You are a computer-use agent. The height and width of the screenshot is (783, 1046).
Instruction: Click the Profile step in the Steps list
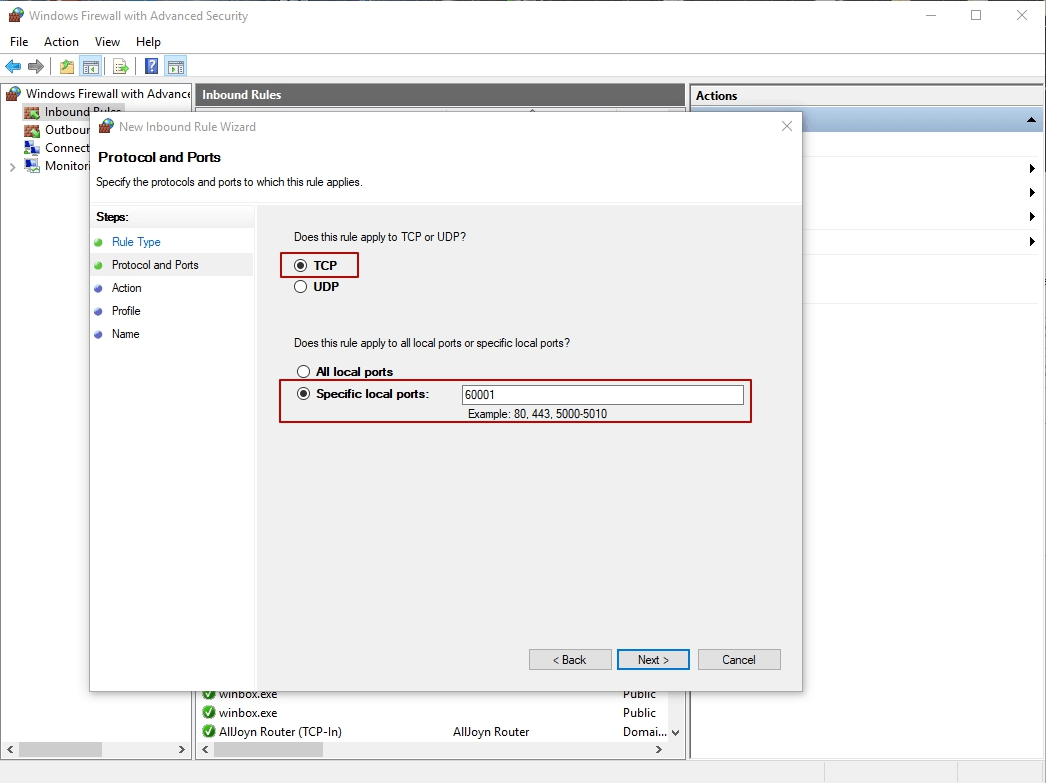click(126, 311)
